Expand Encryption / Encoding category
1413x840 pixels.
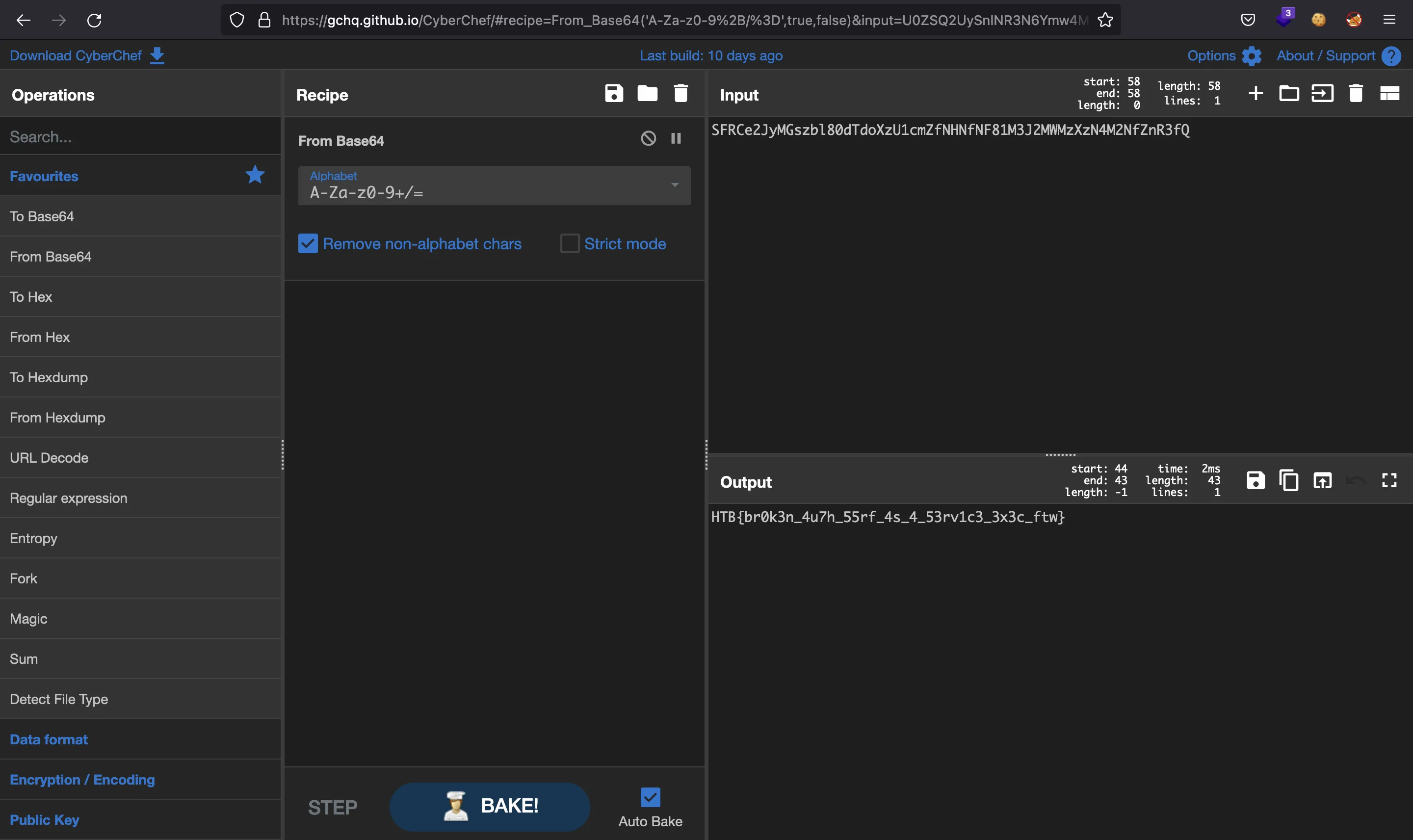click(140, 780)
